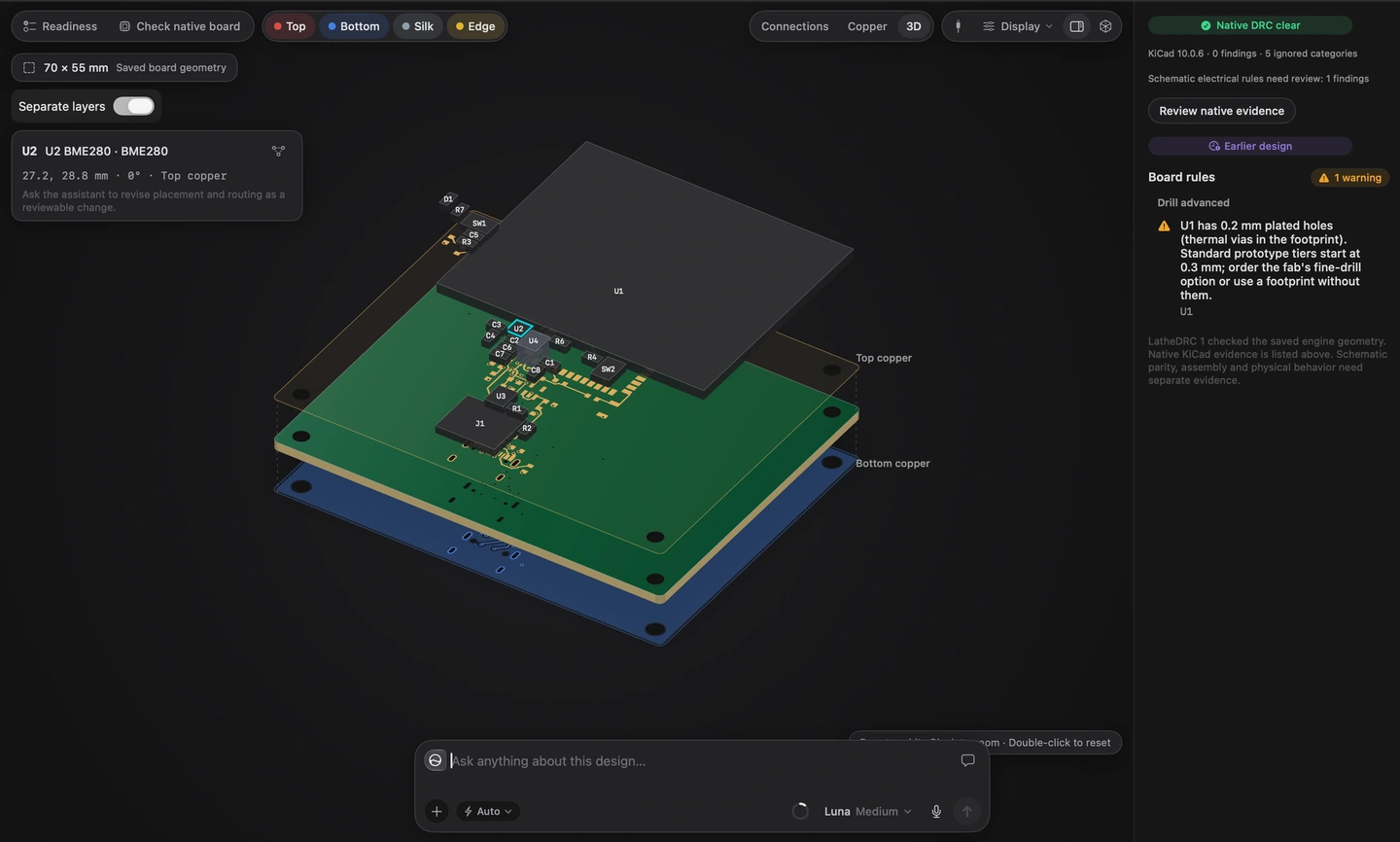
Task: Click the 3D cube icon
Action: [1105, 26]
